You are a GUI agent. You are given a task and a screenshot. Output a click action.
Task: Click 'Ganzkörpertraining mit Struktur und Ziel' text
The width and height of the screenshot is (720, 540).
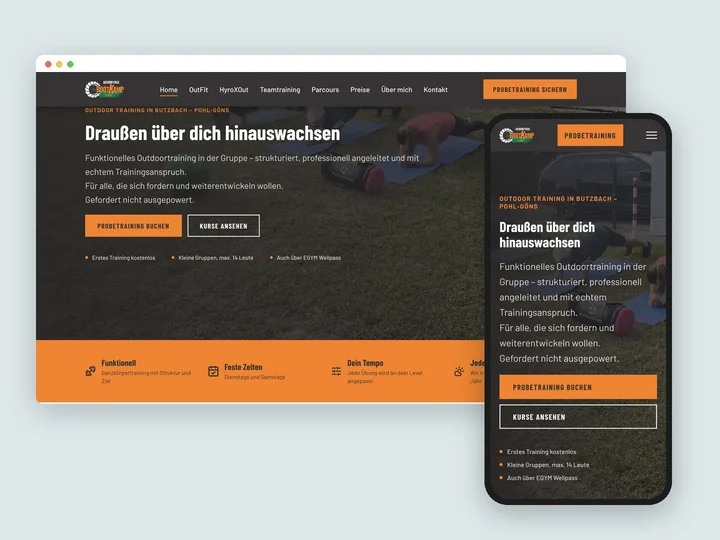pyautogui.click(x=146, y=377)
